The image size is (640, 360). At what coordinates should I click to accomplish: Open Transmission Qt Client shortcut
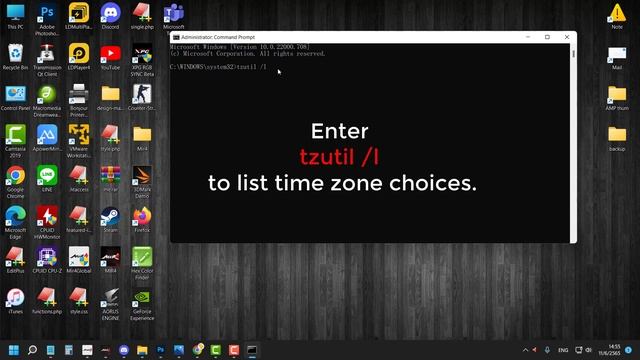(47, 60)
